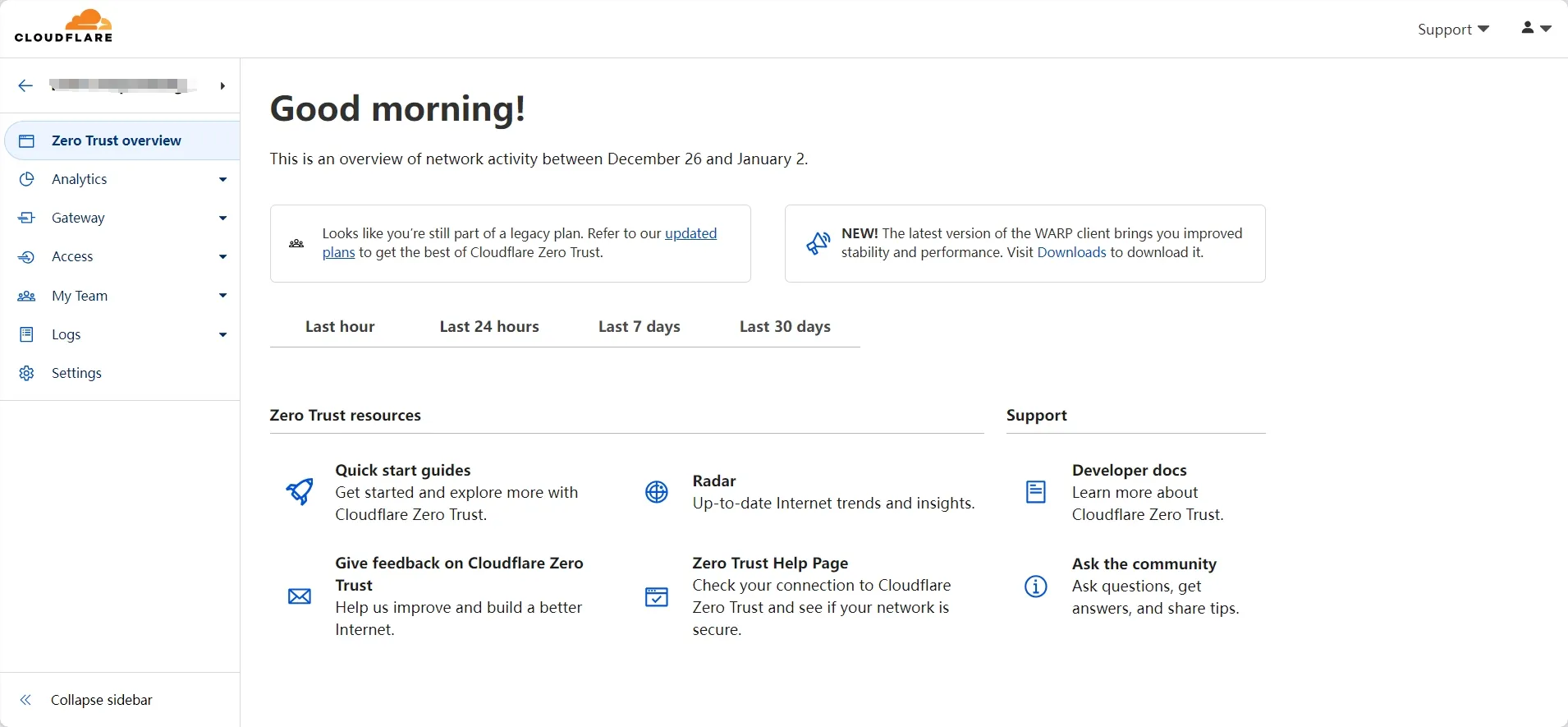1568x727 pixels.
Task: Click the Collapse sidebar label
Action: (102, 700)
